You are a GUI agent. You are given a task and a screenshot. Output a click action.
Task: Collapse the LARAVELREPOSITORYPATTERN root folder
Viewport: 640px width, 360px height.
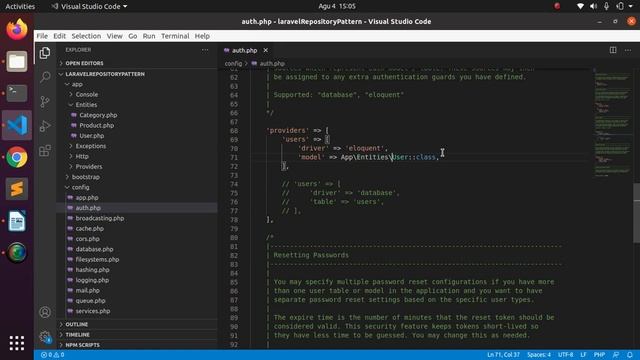pos(105,74)
